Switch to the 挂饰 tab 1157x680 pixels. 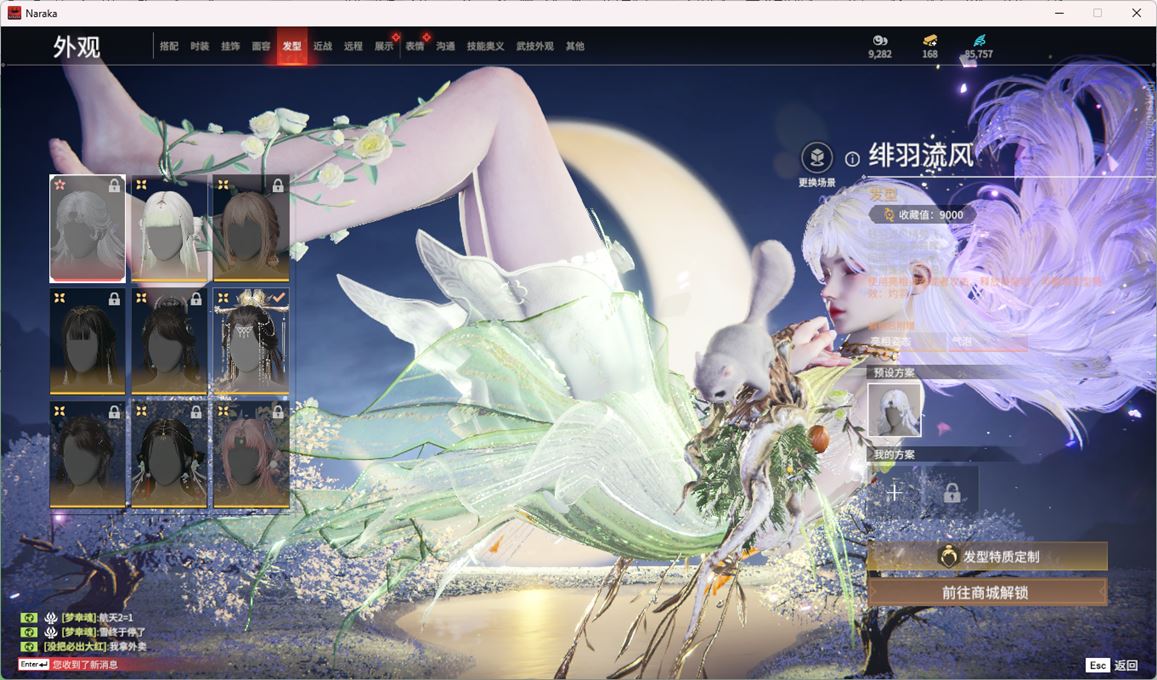(x=231, y=46)
